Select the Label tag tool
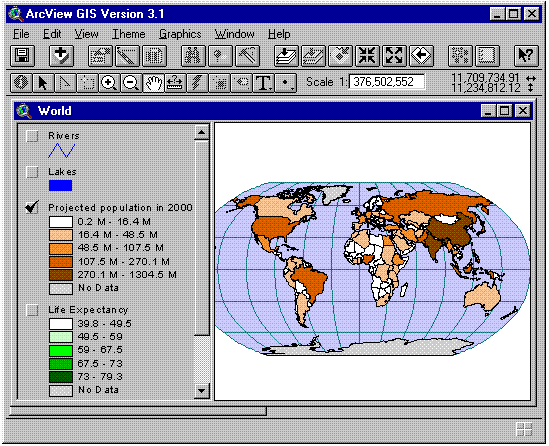The width and height of the screenshot is (549, 446). point(241,83)
